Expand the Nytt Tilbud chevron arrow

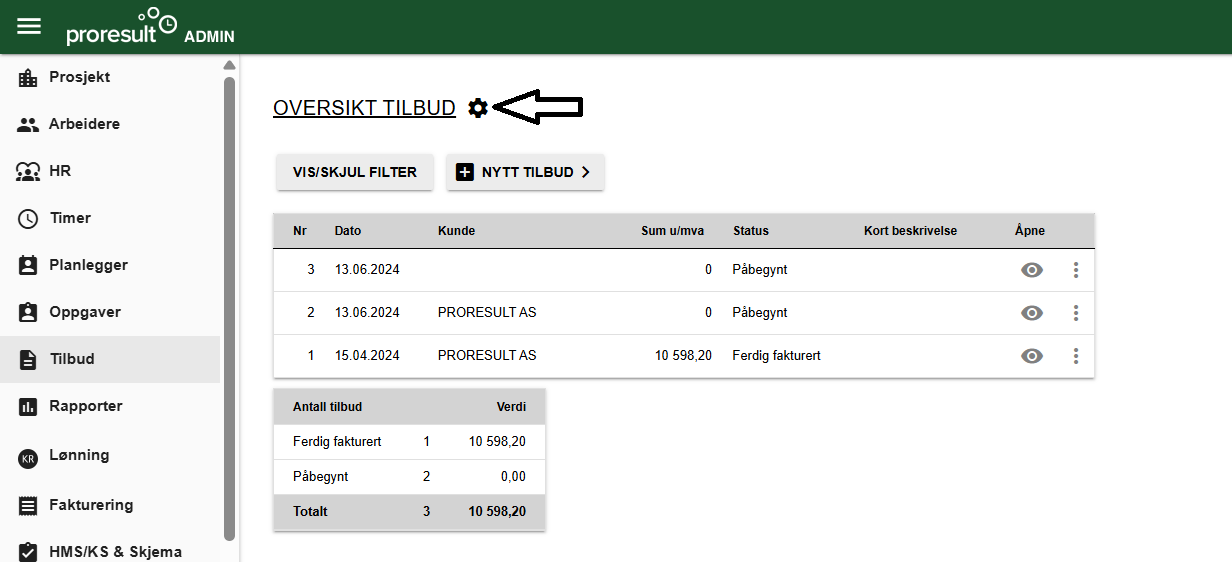(585, 172)
